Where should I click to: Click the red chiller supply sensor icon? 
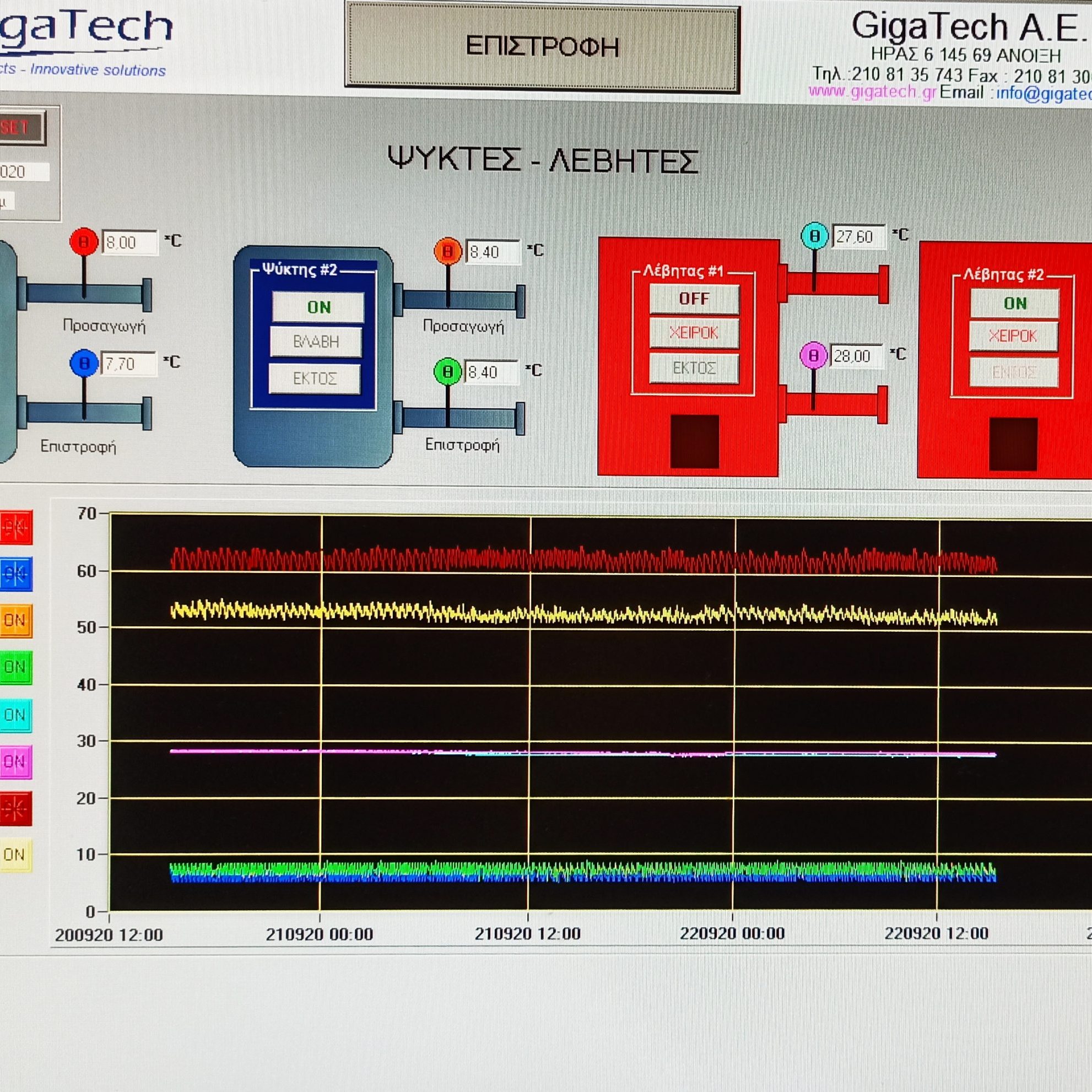click(x=84, y=242)
